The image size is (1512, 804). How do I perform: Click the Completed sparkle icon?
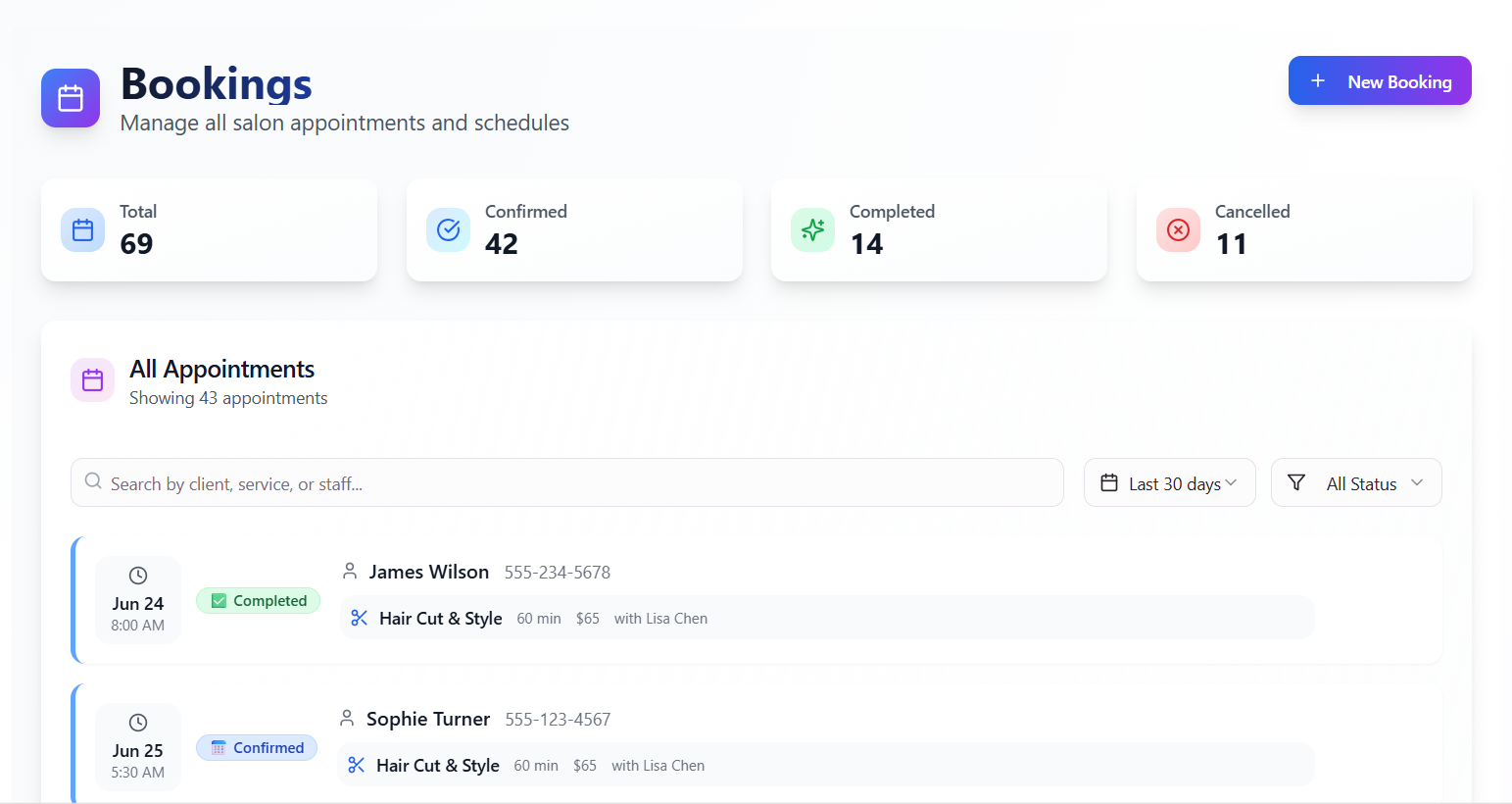tap(812, 229)
